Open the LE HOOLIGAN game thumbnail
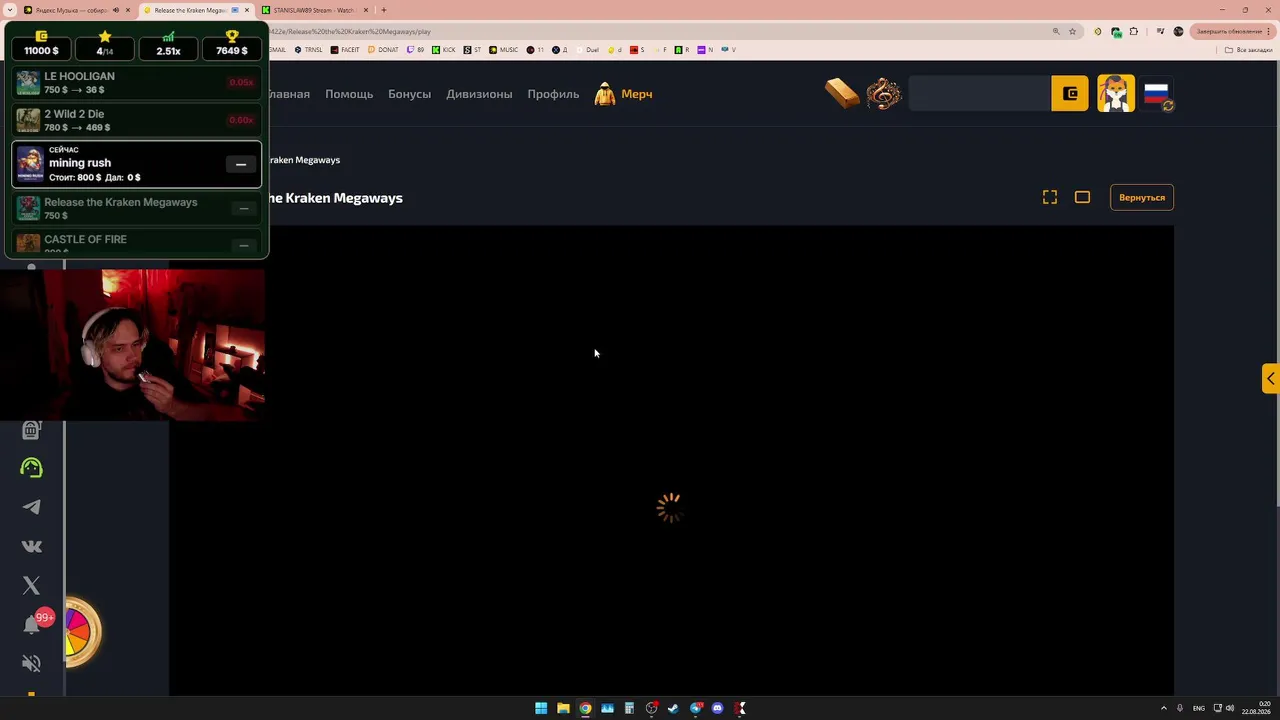The image size is (1280, 720). 28,83
